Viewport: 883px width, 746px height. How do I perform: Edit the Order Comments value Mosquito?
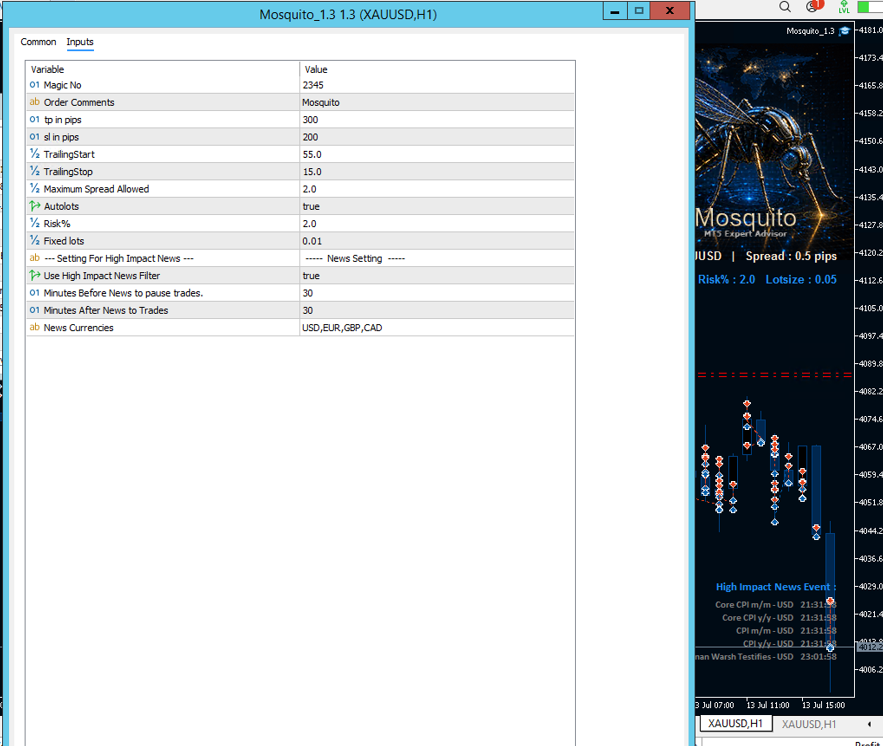click(x=437, y=102)
